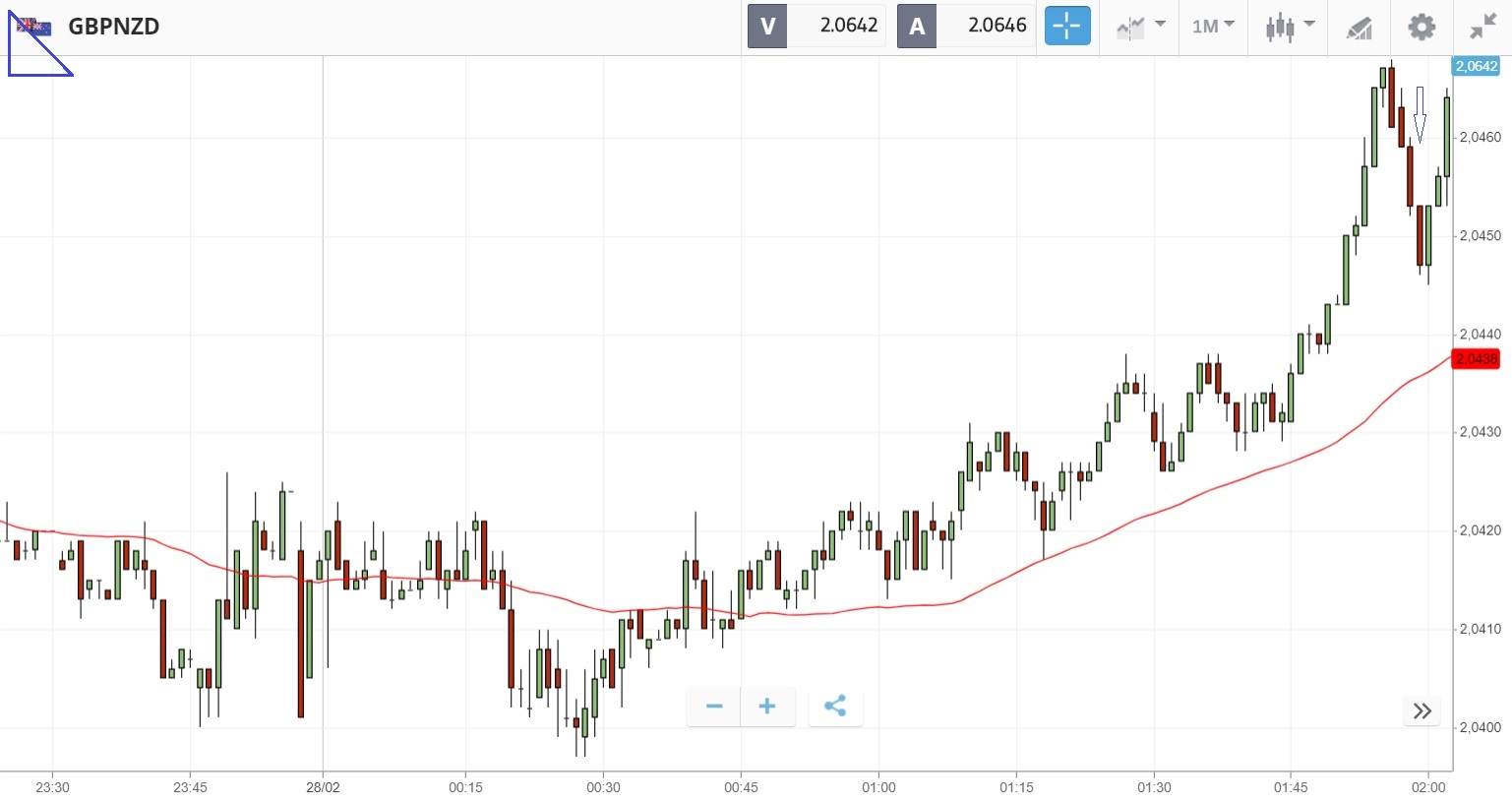Expand the candlestick chart type menu

tap(1289, 27)
